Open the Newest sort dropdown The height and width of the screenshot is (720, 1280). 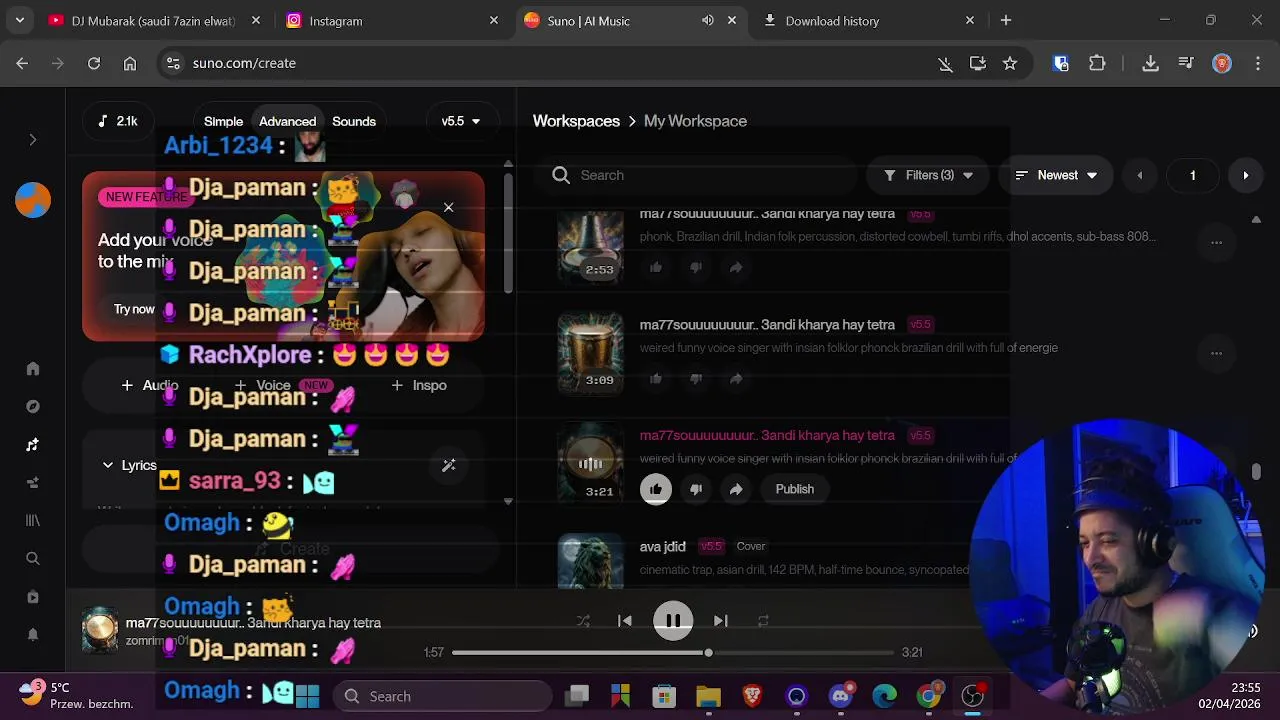(1056, 175)
